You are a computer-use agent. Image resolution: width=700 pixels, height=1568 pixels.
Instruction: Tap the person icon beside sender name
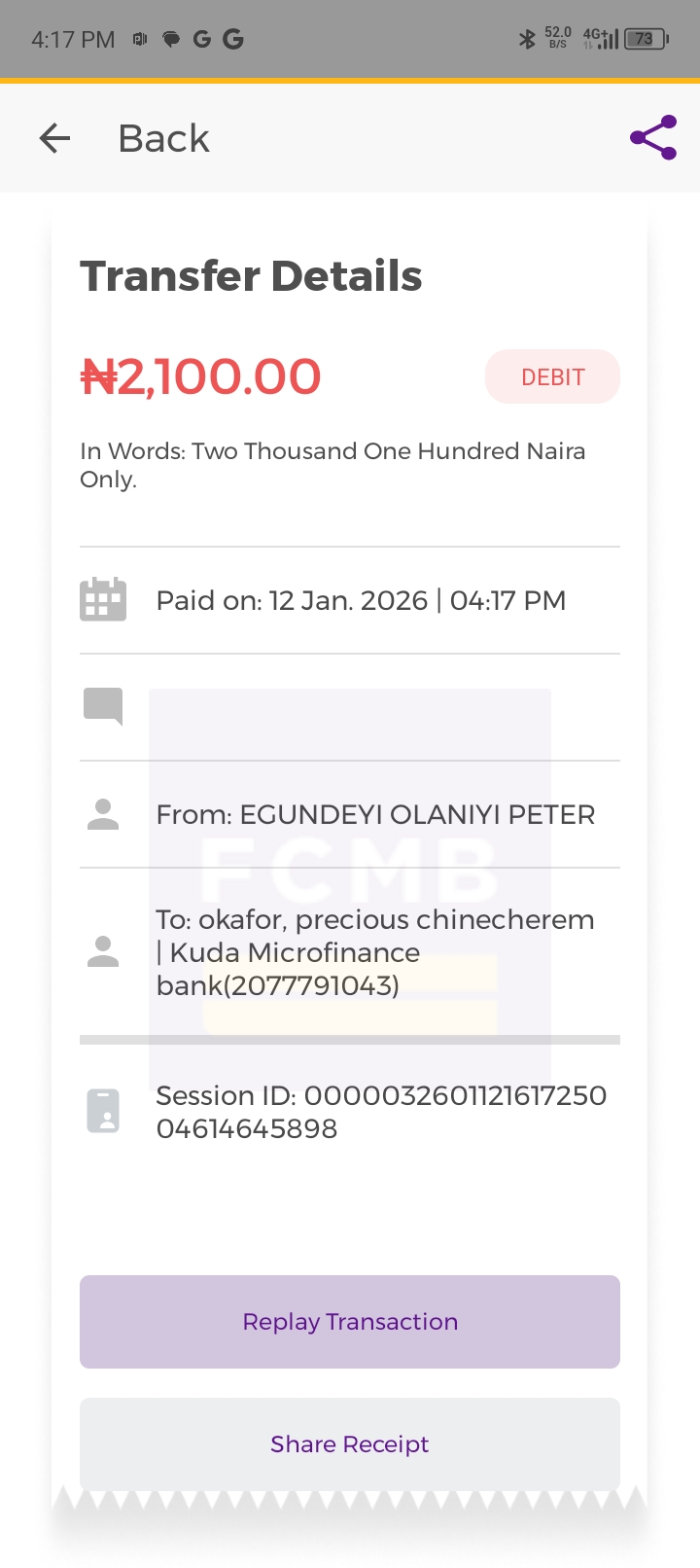pos(103,814)
